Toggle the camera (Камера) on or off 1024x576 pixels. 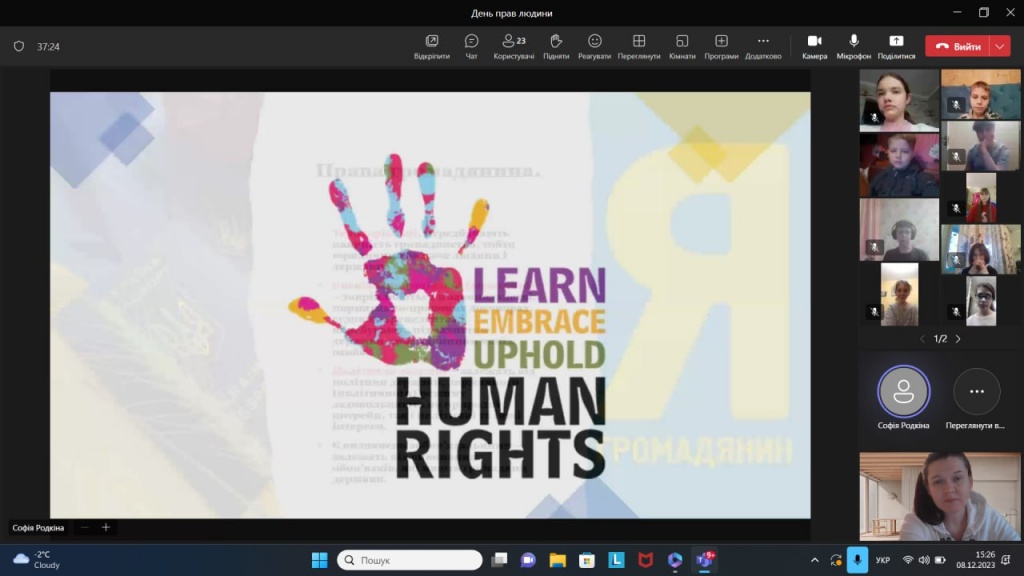pyautogui.click(x=814, y=46)
